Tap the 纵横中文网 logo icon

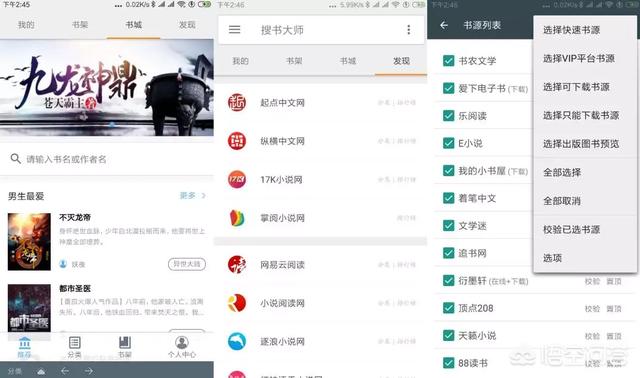coord(237,141)
